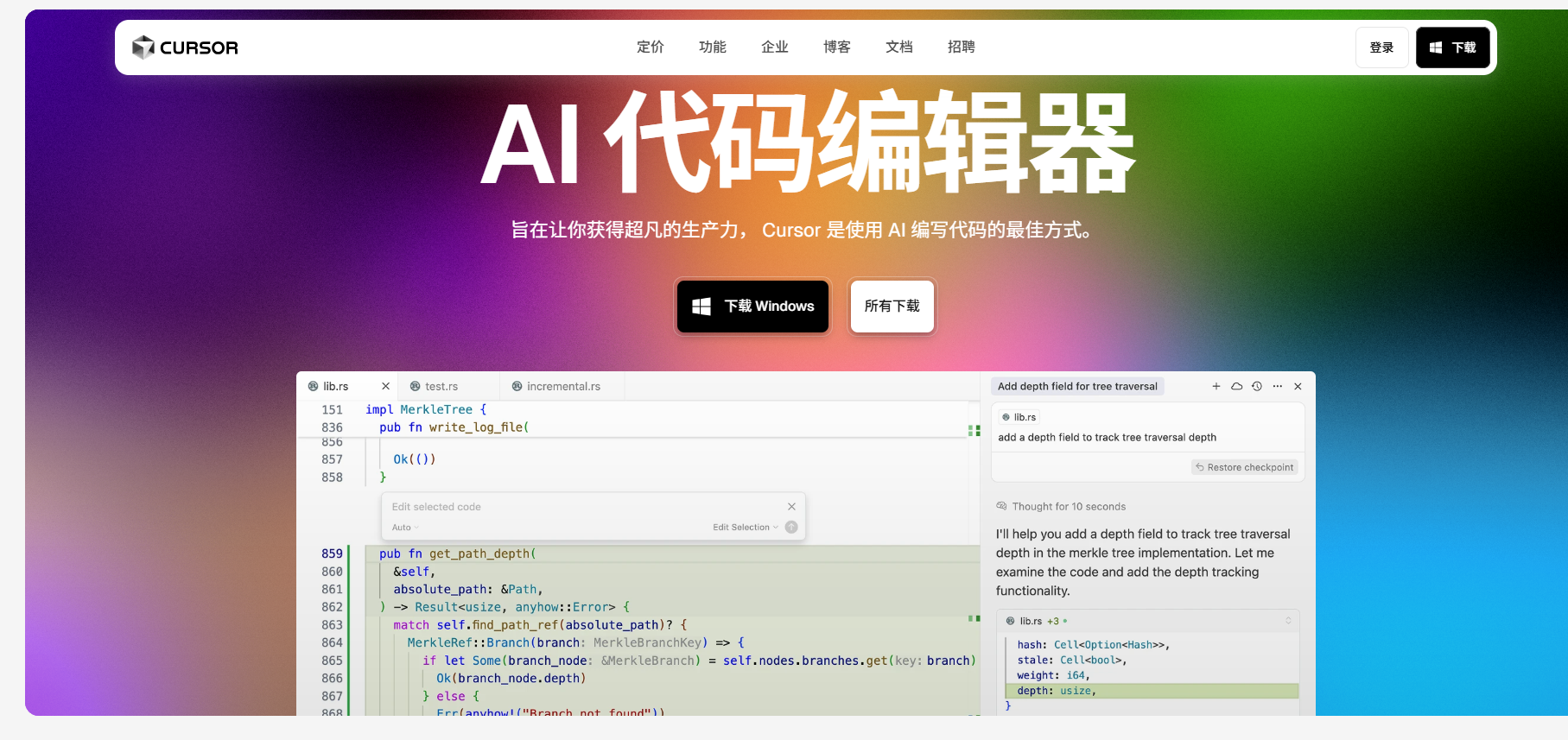The width and height of the screenshot is (1568, 740).
Task: Click the Rust icon on incremental.rs tab
Action: (517, 386)
